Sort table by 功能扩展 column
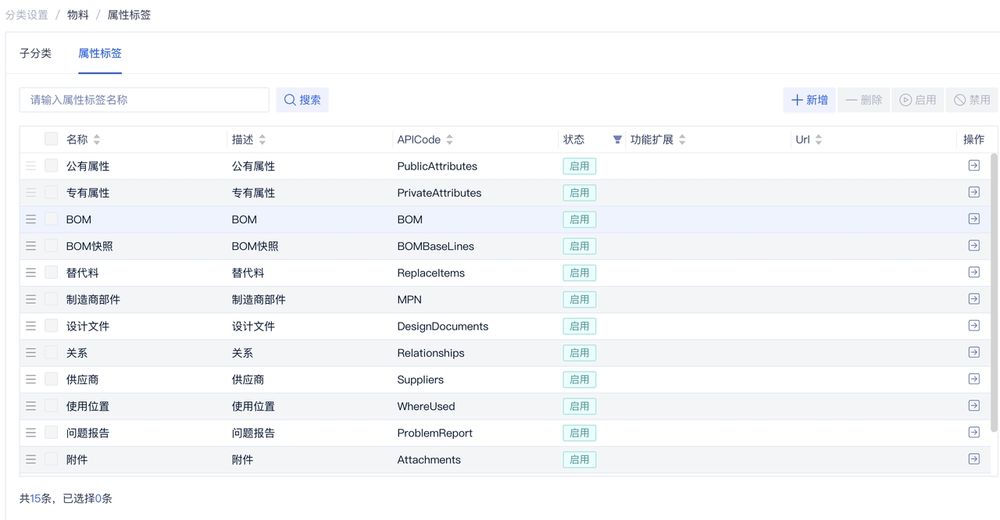The image size is (1000, 520). 682,140
